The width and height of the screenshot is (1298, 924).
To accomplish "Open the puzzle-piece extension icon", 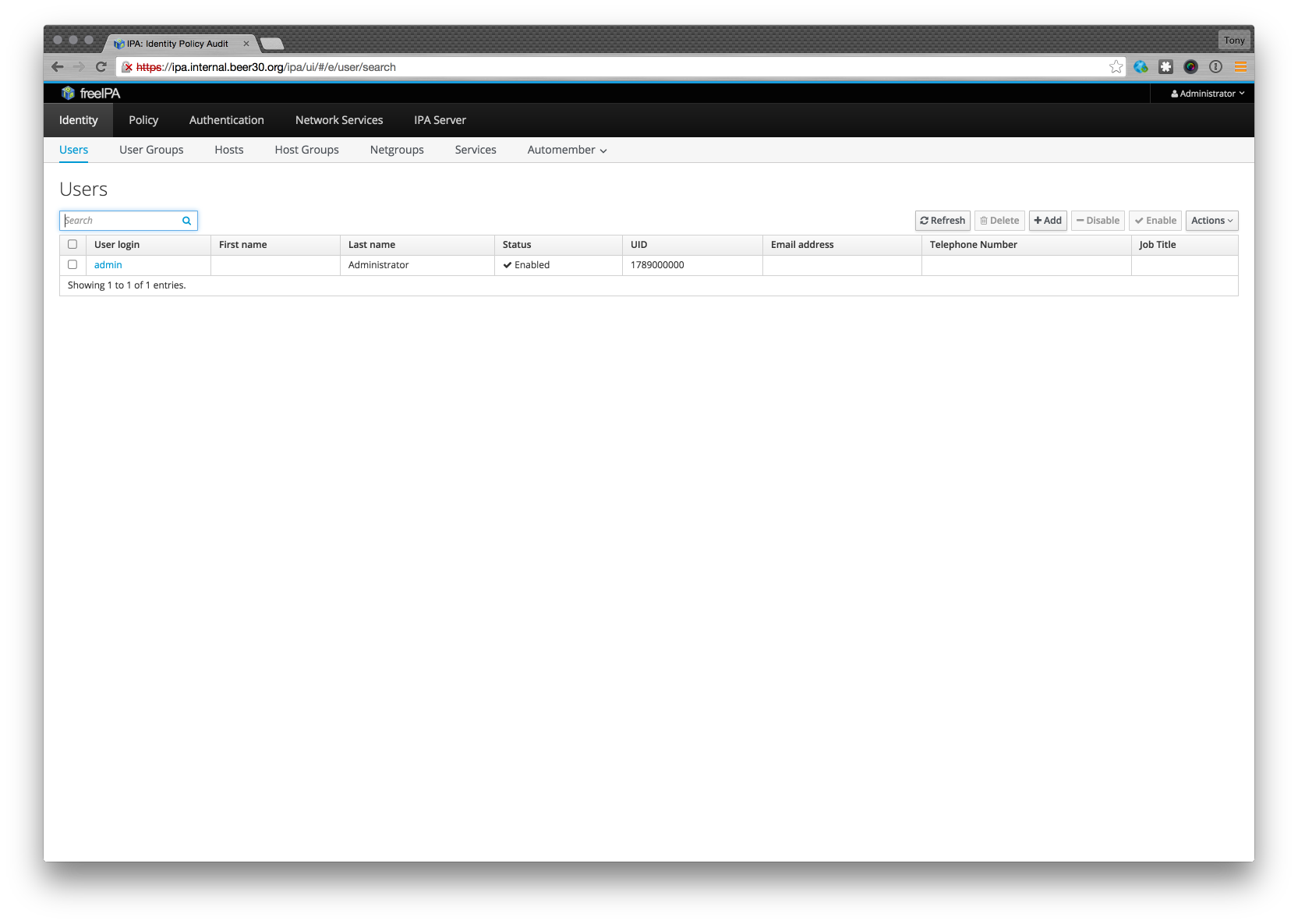I will coord(1165,67).
